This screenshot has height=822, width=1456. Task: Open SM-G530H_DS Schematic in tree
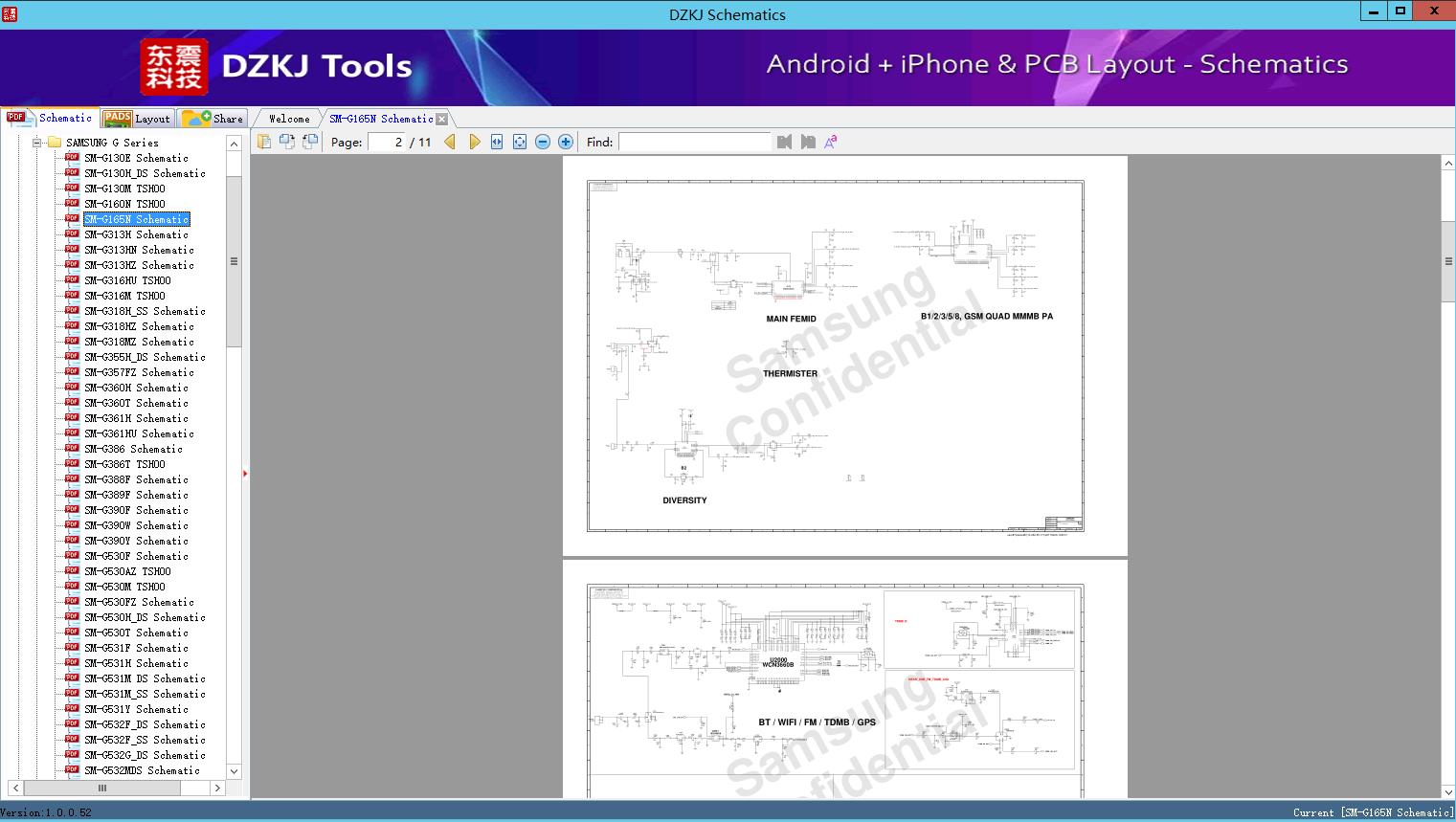point(145,617)
